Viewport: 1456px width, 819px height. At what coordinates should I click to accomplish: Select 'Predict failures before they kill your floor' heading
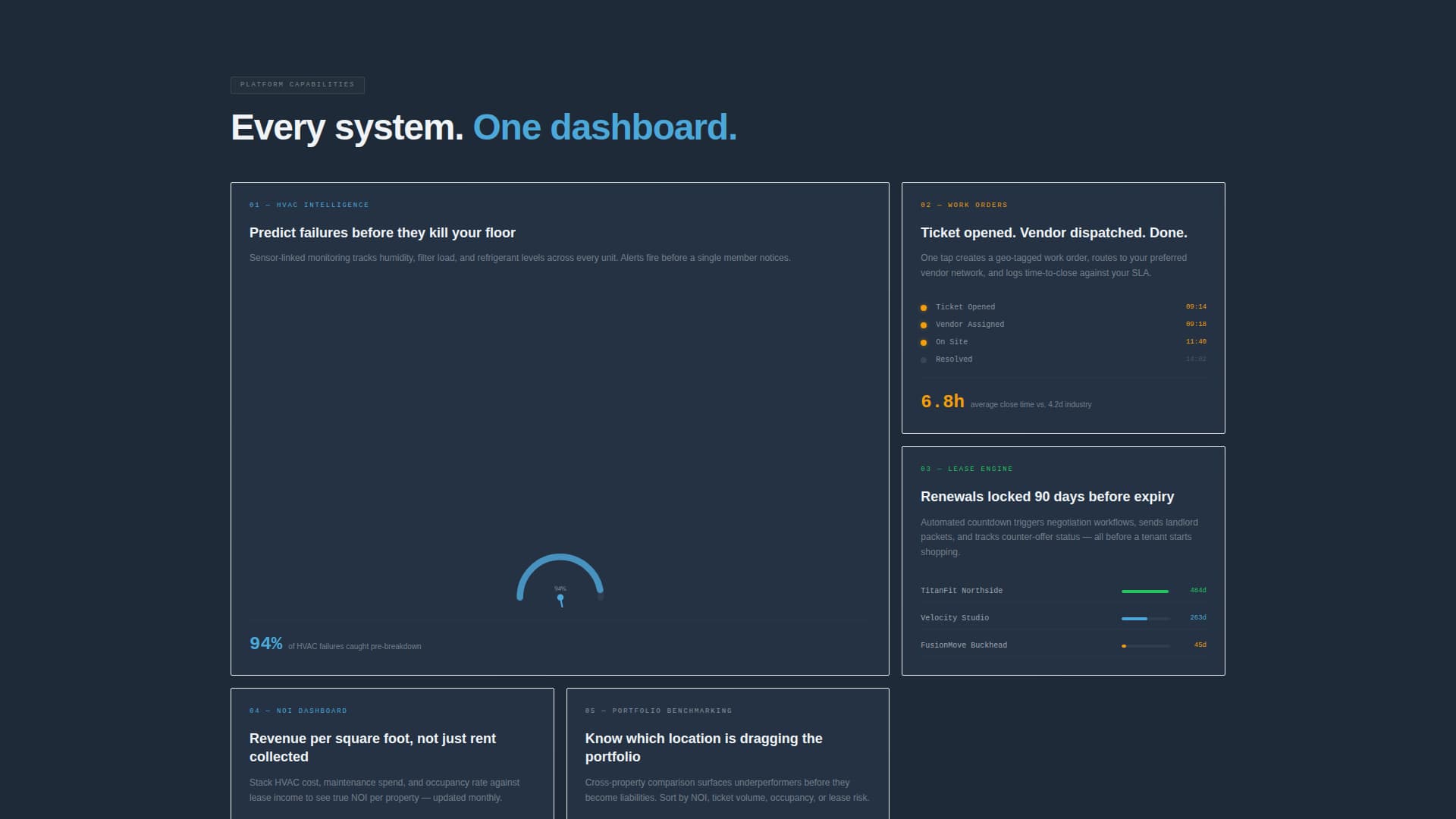click(382, 233)
